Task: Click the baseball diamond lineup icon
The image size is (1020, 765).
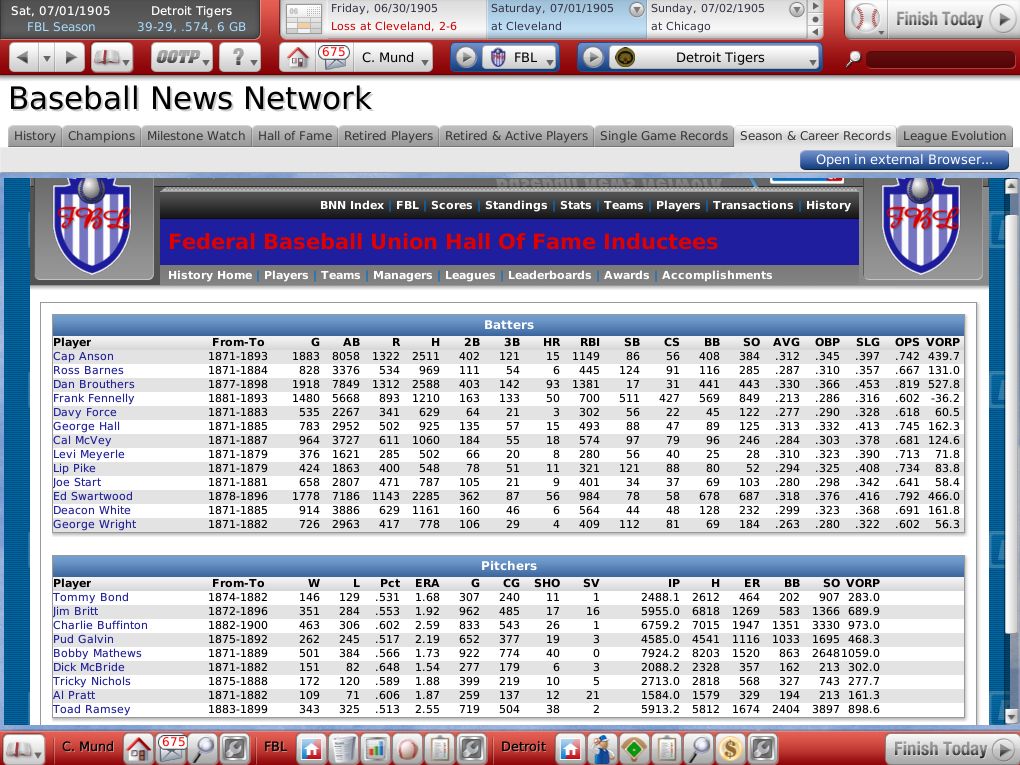Action: coord(633,748)
